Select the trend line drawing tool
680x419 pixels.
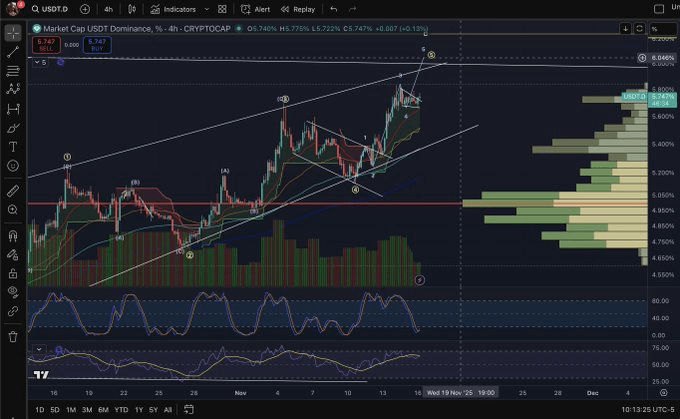point(12,52)
